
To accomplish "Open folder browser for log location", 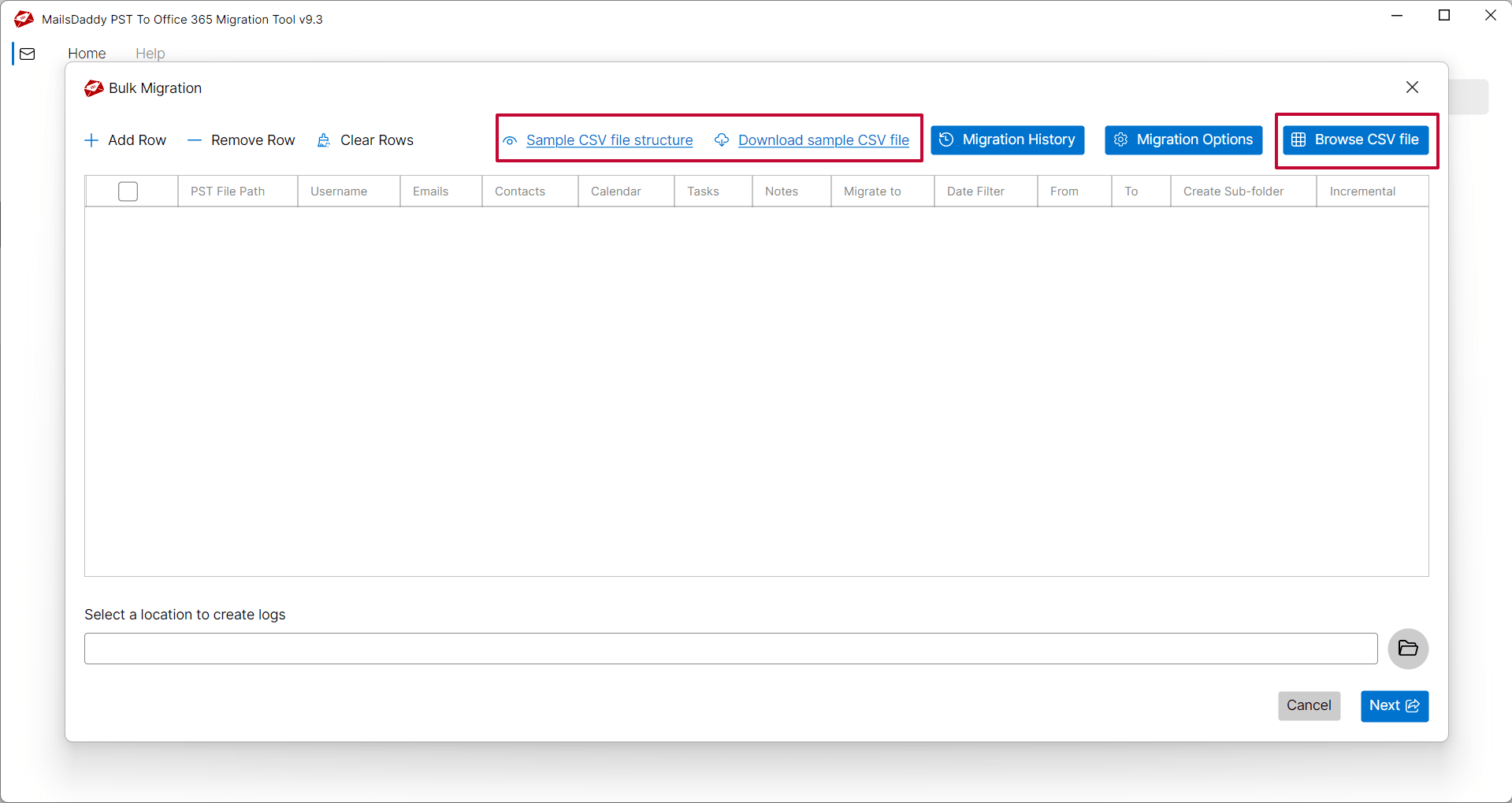I will [x=1407, y=649].
